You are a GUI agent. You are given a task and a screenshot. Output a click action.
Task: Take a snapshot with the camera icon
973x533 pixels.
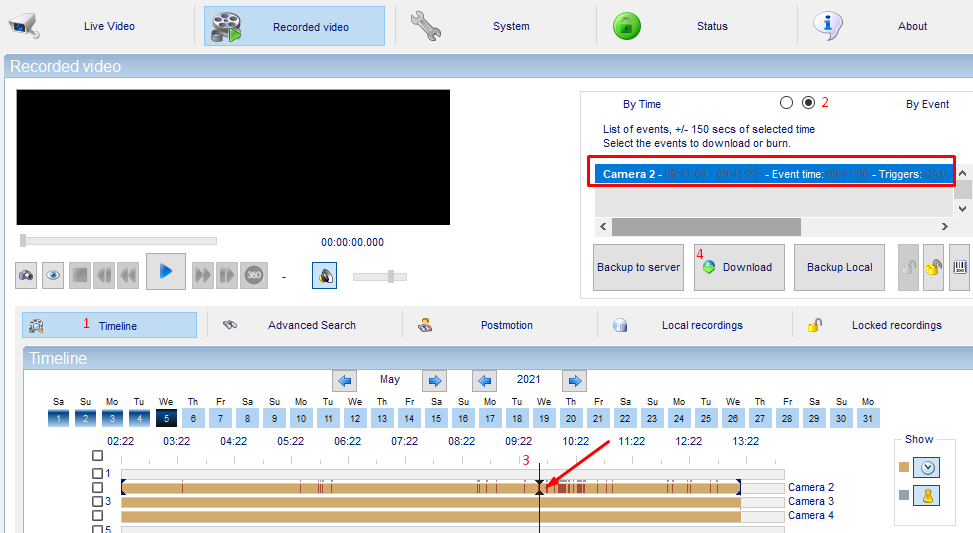26,275
